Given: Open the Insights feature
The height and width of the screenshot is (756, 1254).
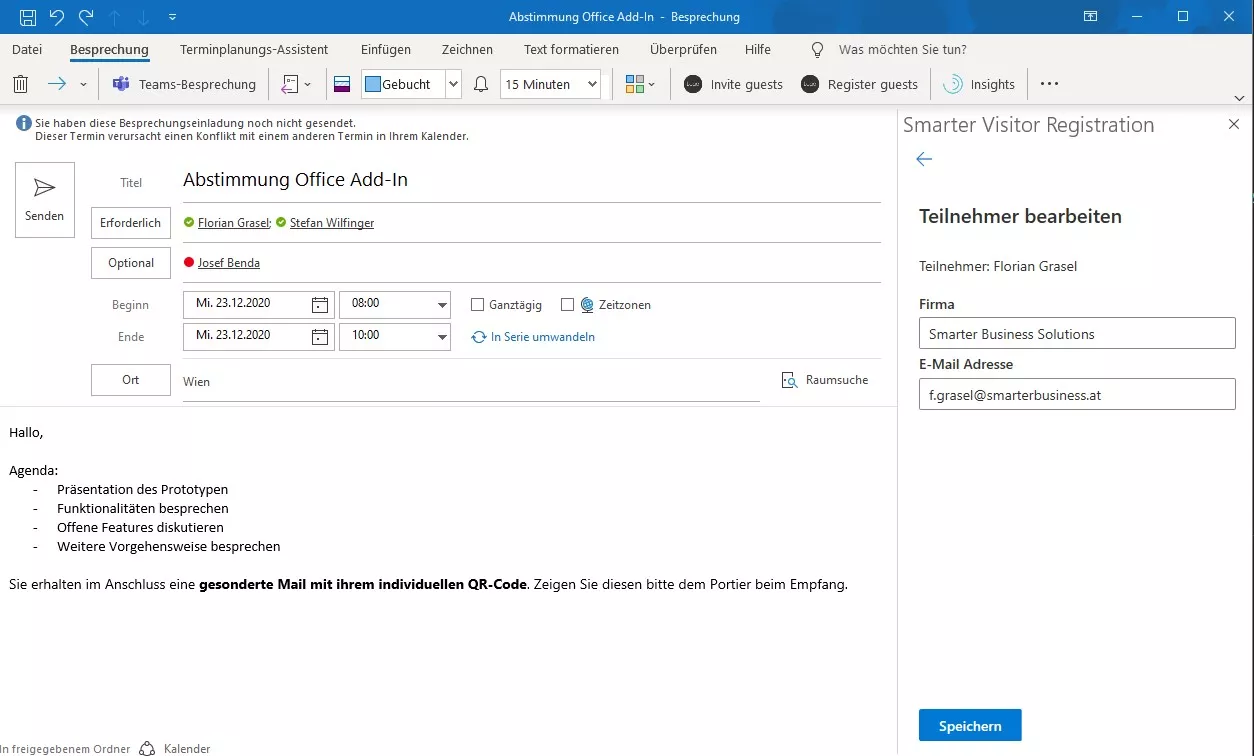Looking at the screenshot, I should 978,84.
